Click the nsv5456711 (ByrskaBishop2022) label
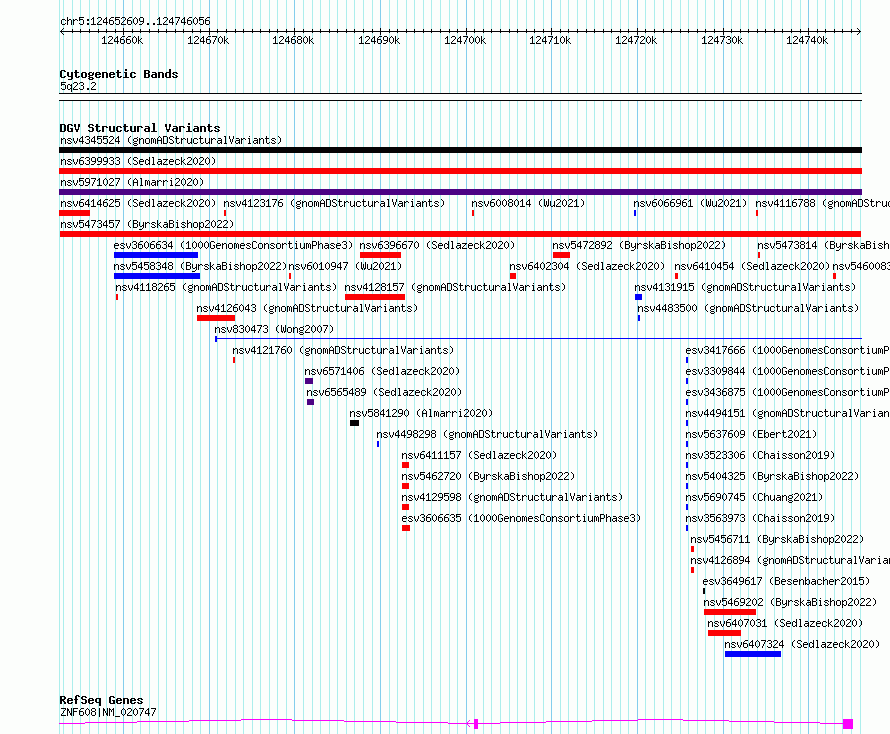This screenshot has width=890, height=734. [777, 539]
